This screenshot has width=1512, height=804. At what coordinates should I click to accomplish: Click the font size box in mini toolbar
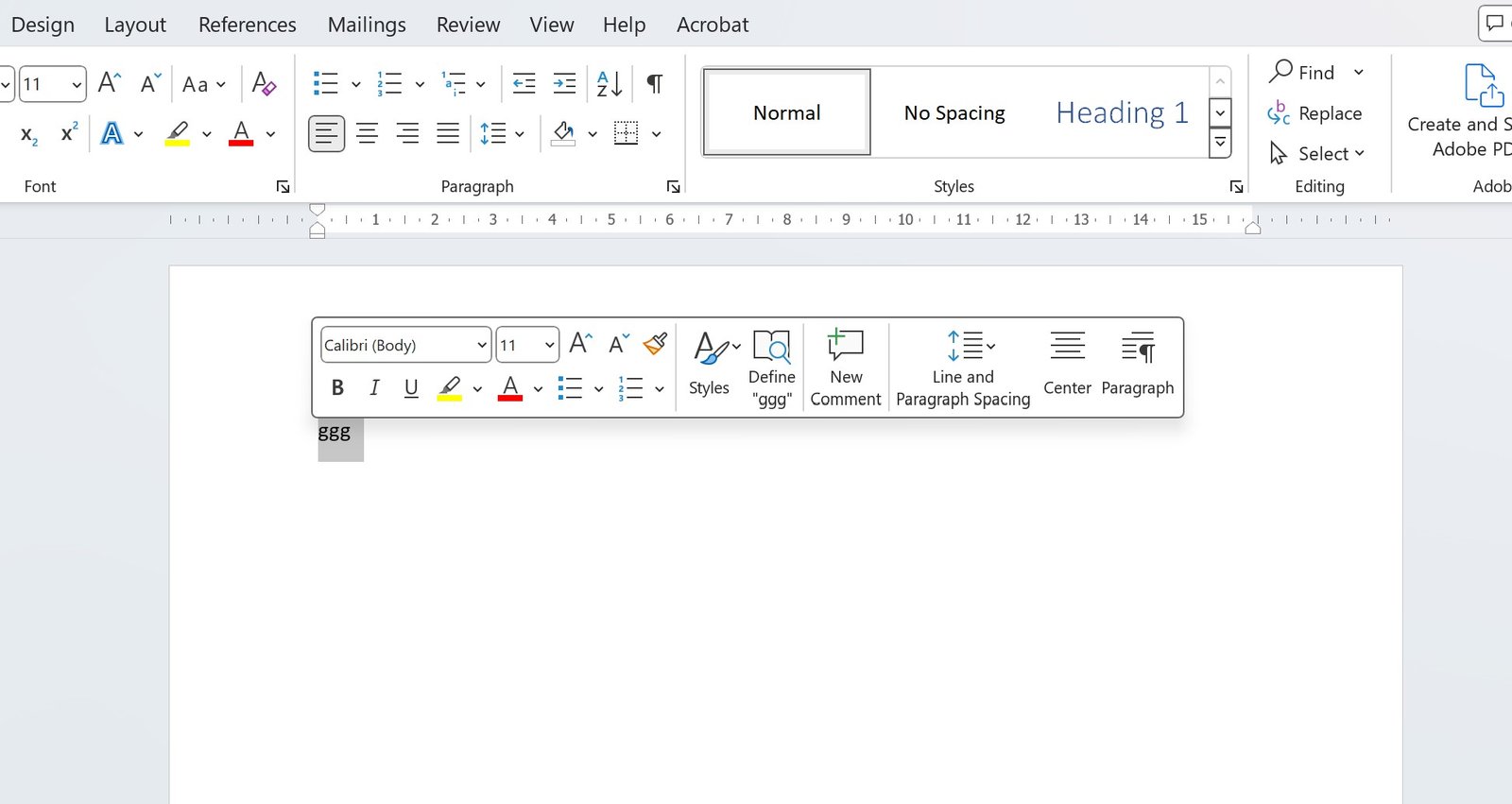click(x=518, y=345)
